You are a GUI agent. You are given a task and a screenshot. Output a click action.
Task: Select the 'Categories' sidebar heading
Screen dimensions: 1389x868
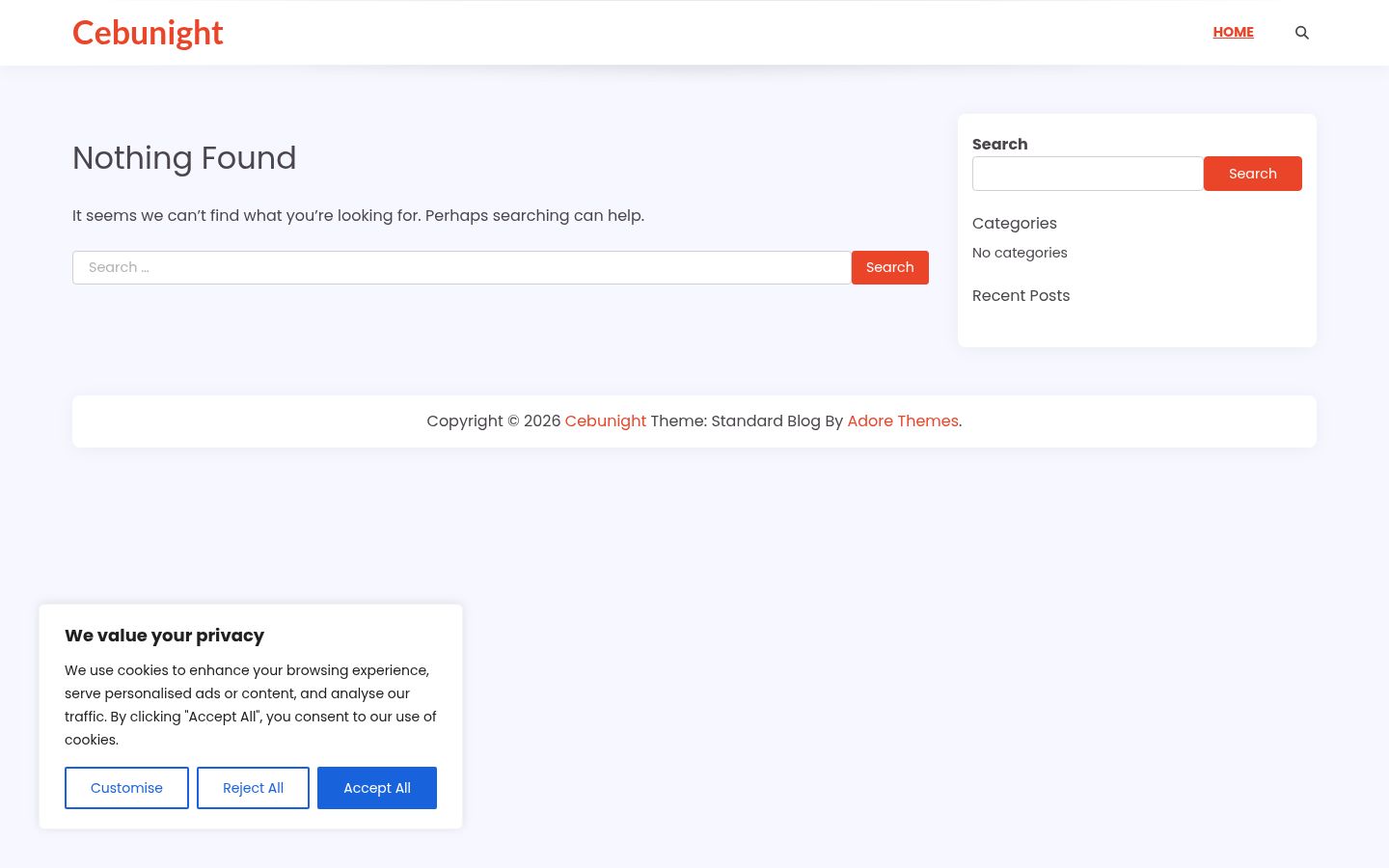click(x=1015, y=223)
